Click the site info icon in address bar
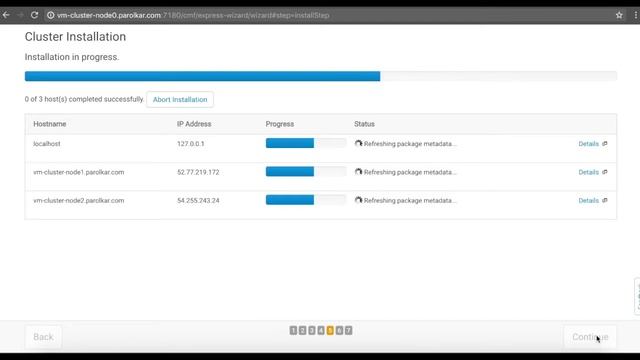 (51, 15)
